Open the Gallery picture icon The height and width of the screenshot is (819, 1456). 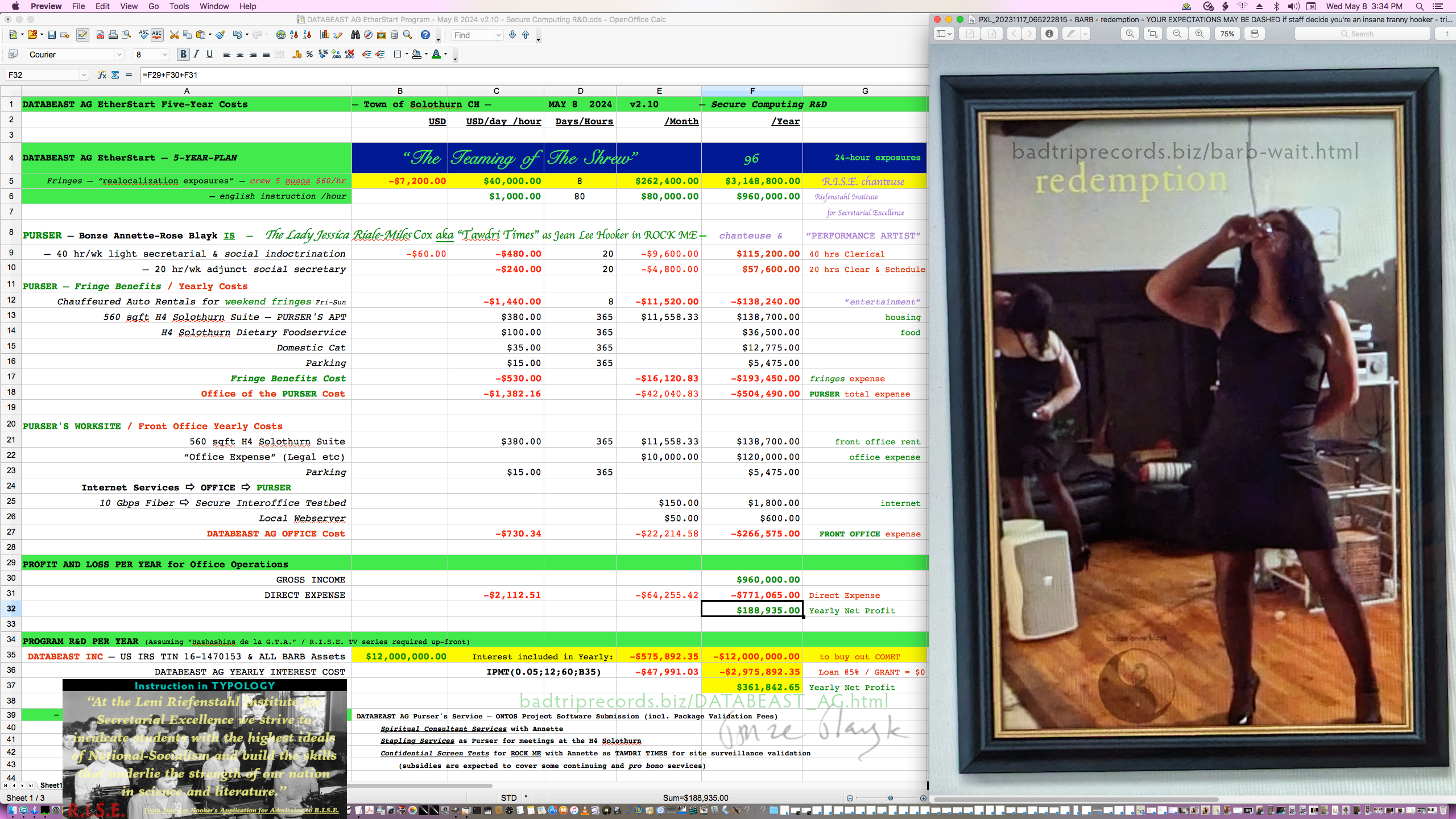tap(382, 35)
